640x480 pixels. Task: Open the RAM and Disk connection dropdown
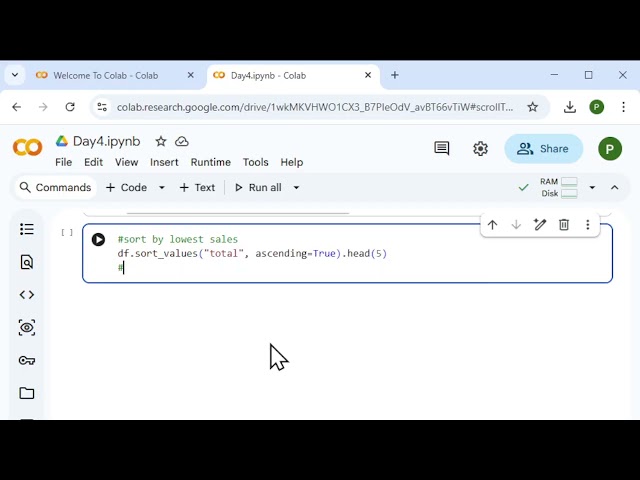point(592,188)
